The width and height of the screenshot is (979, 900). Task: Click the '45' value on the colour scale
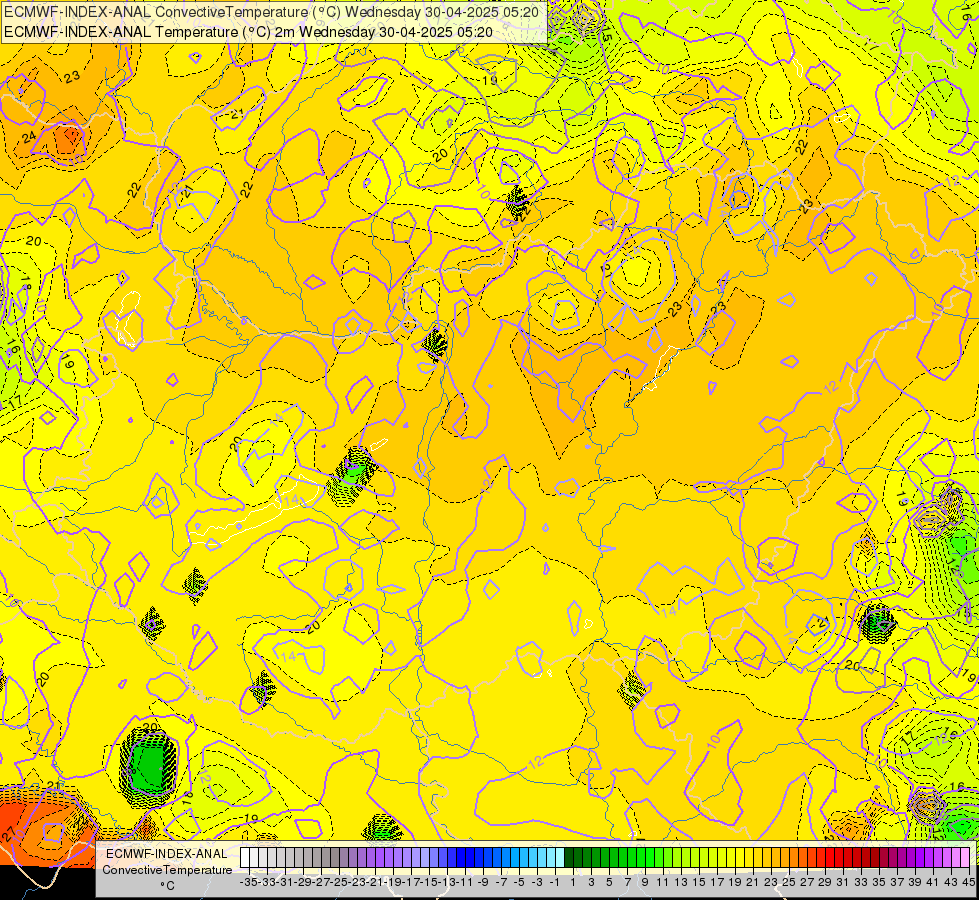click(x=968, y=883)
